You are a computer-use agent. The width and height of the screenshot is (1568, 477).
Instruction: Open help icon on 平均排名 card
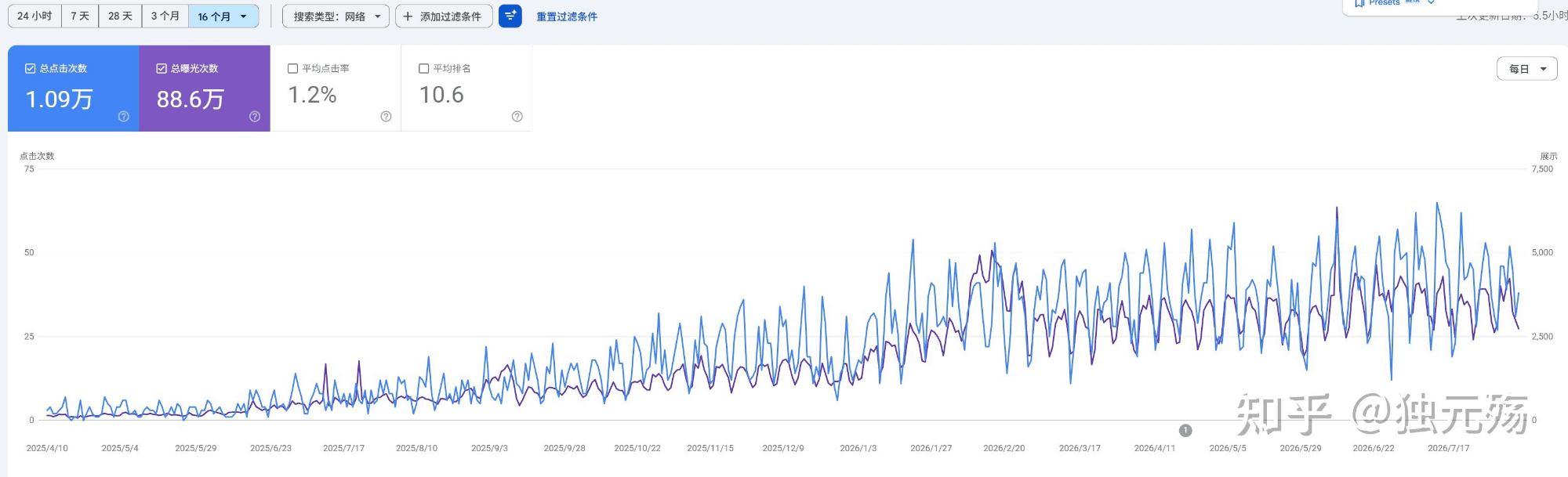point(517,116)
